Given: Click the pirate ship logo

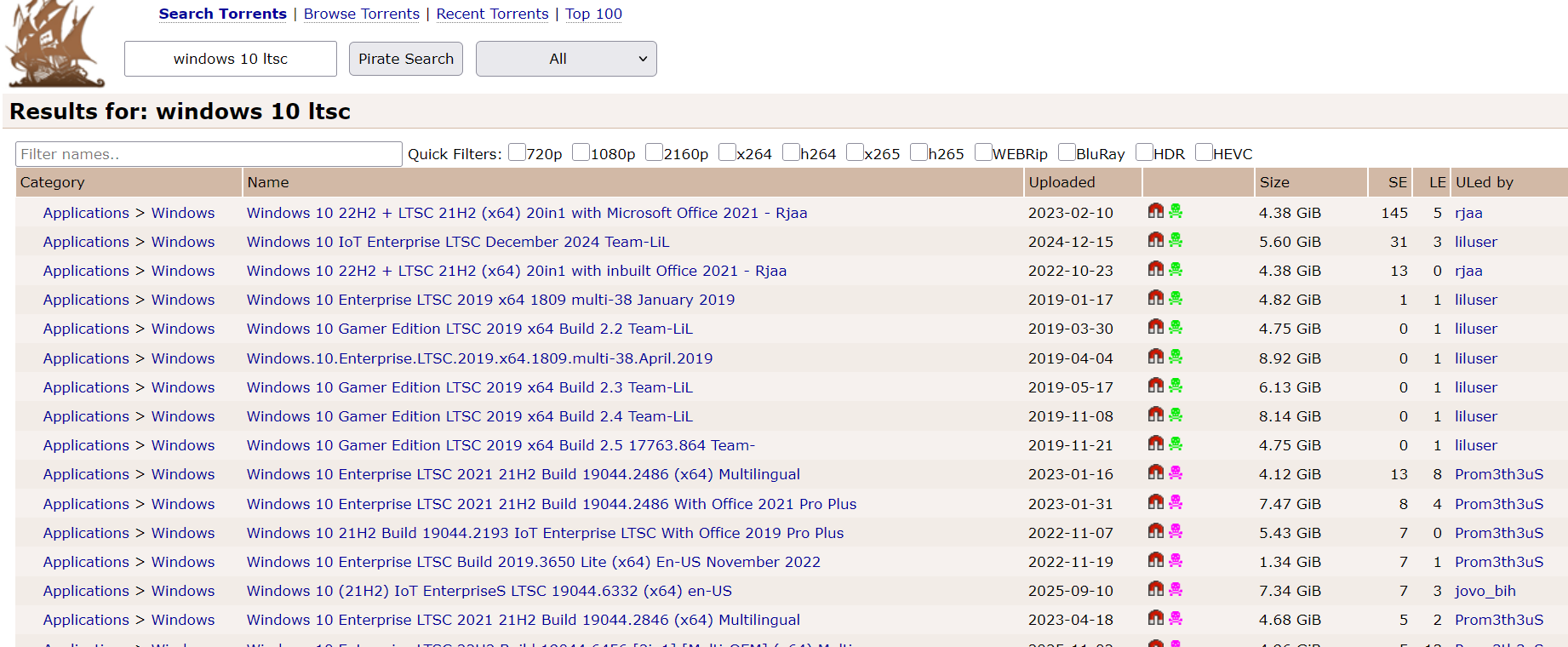Looking at the screenshot, I should 55,43.
